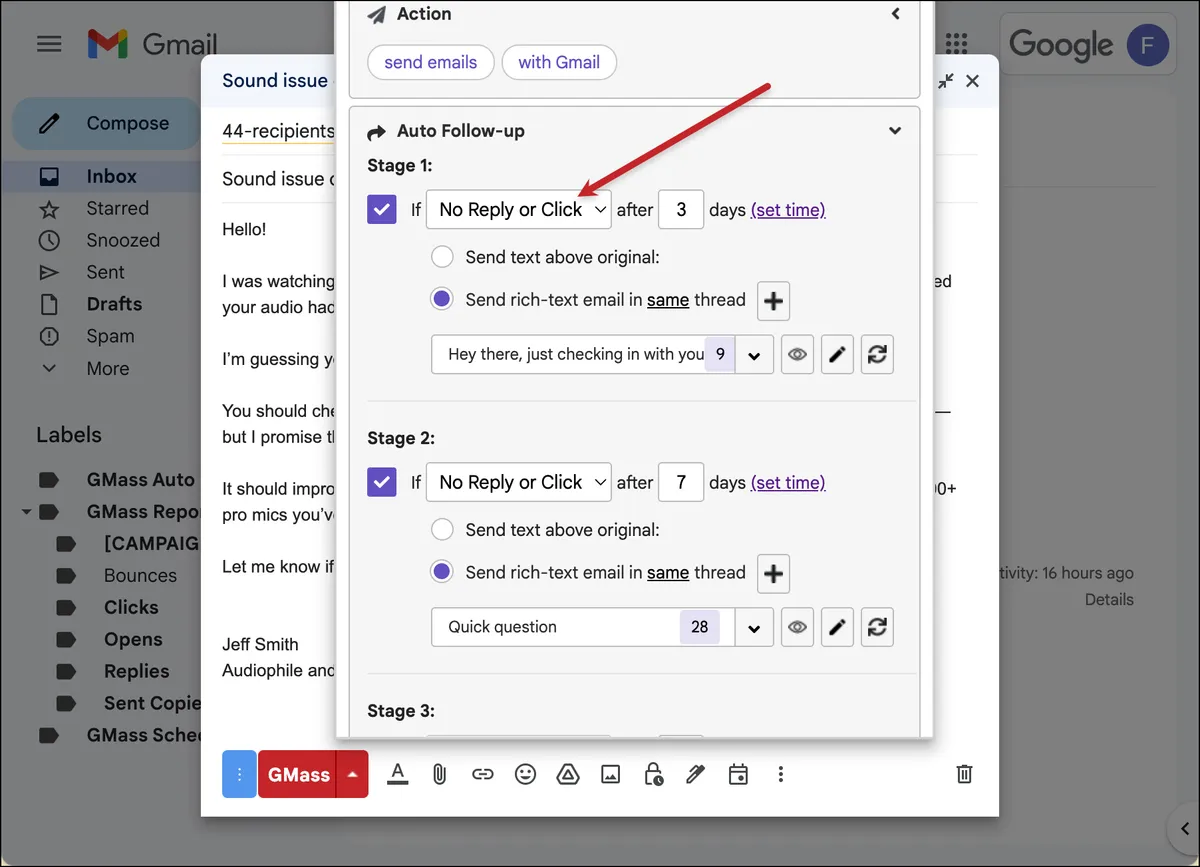This screenshot has width=1200, height=867.
Task: Click Stage 1 set time link
Action: click(x=788, y=210)
